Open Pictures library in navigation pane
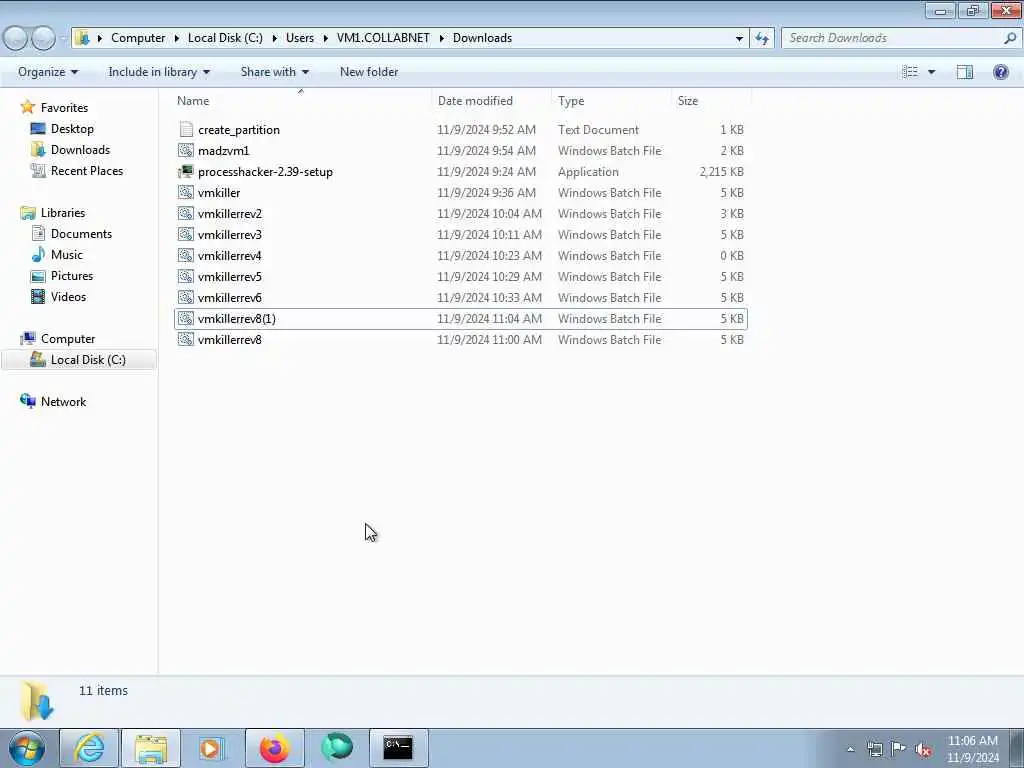Viewport: 1024px width, 768px height. pos(72,276)
